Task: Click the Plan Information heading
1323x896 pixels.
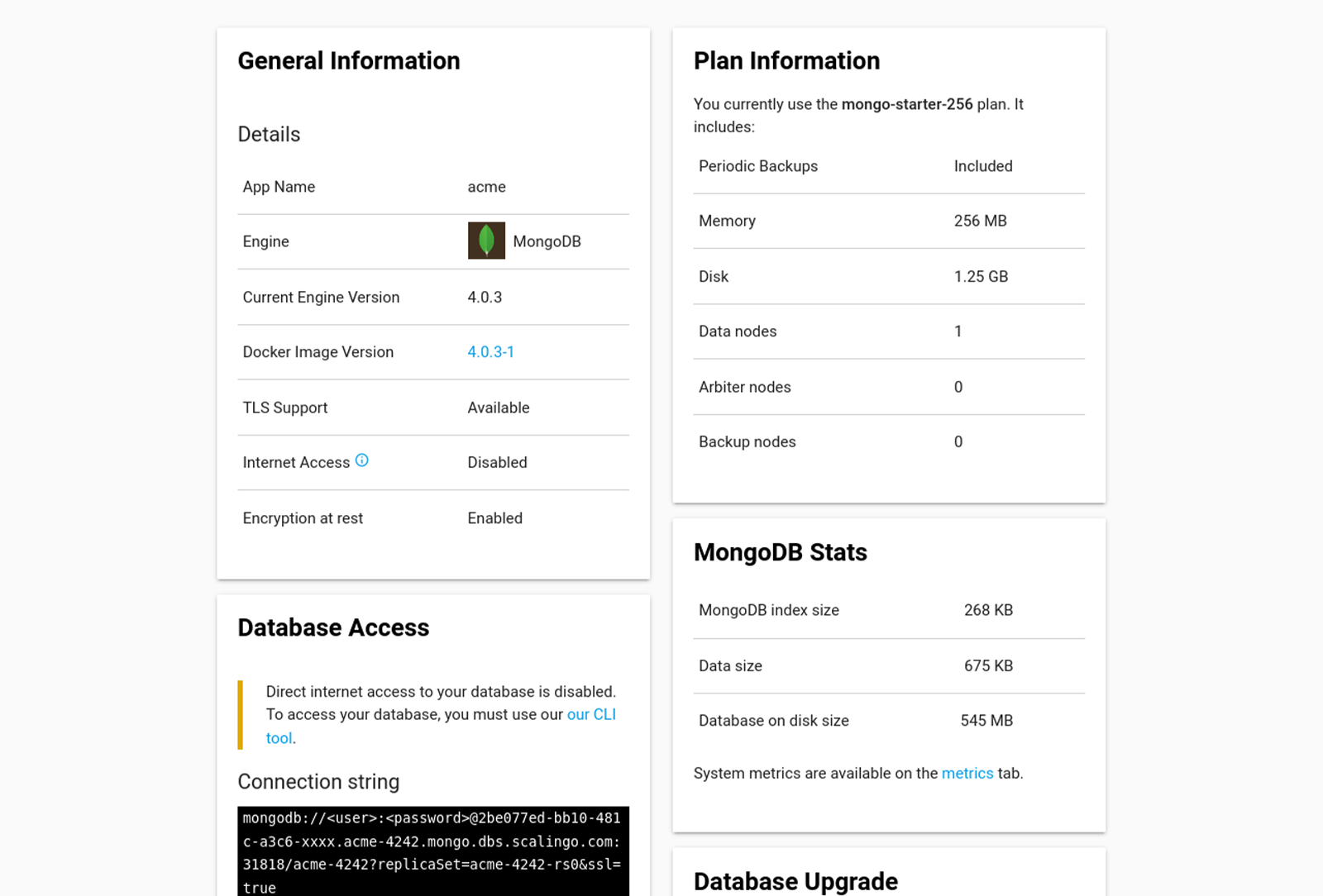Action: click(786, 61)
